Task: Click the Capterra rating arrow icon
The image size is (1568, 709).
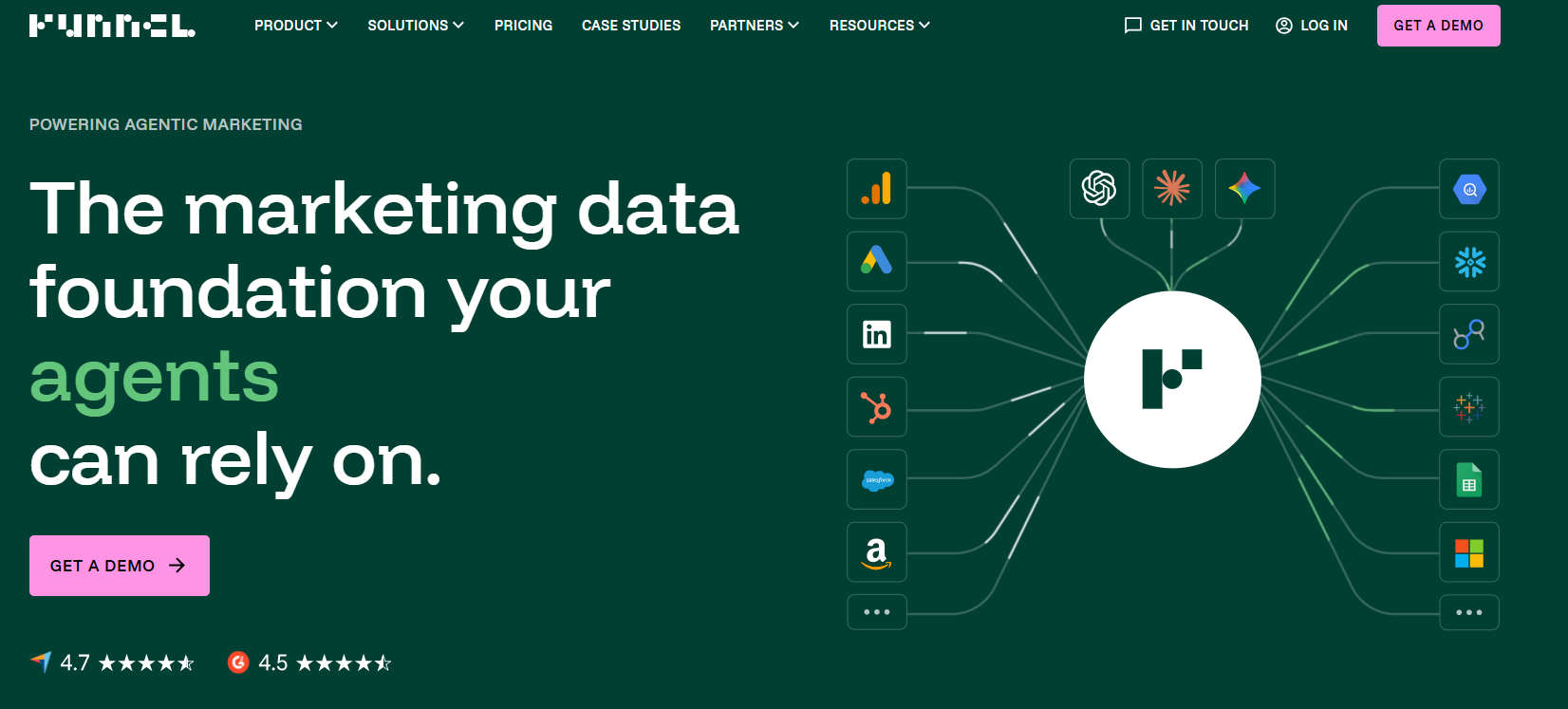Action: [41, 662]
